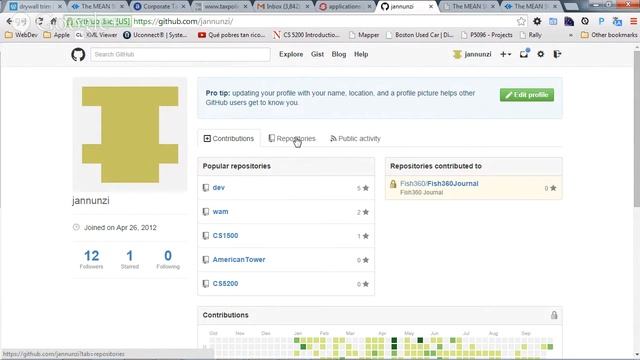Reload the page with refresh icon
This screenshot has height=360, width=640.
[39, 21]
